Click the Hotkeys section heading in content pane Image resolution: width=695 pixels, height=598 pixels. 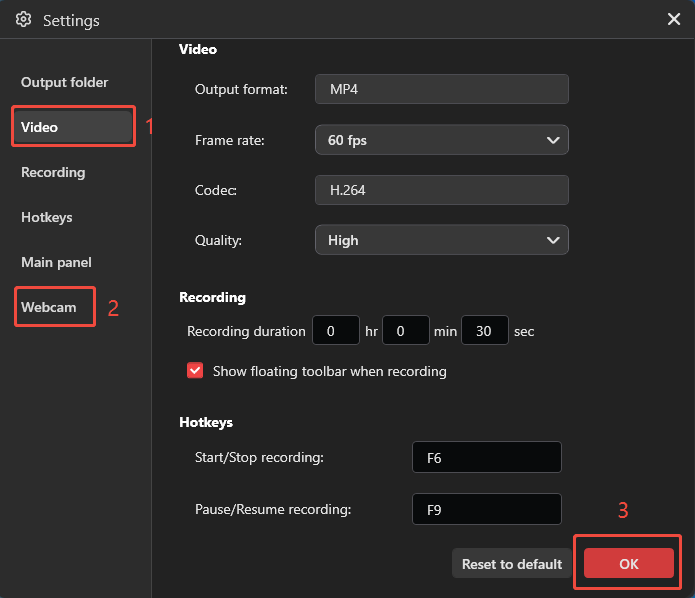(206, 422)
